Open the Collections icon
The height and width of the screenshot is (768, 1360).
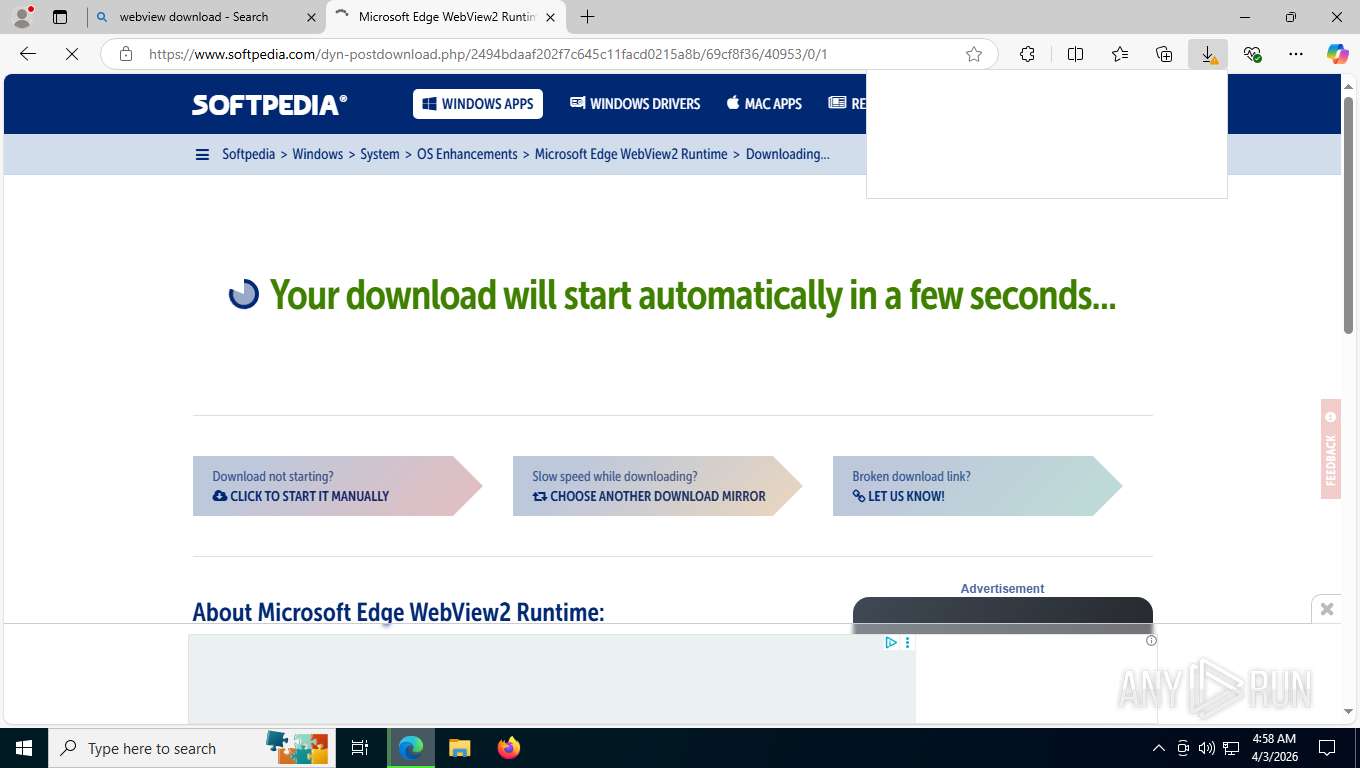[1164, 54]
